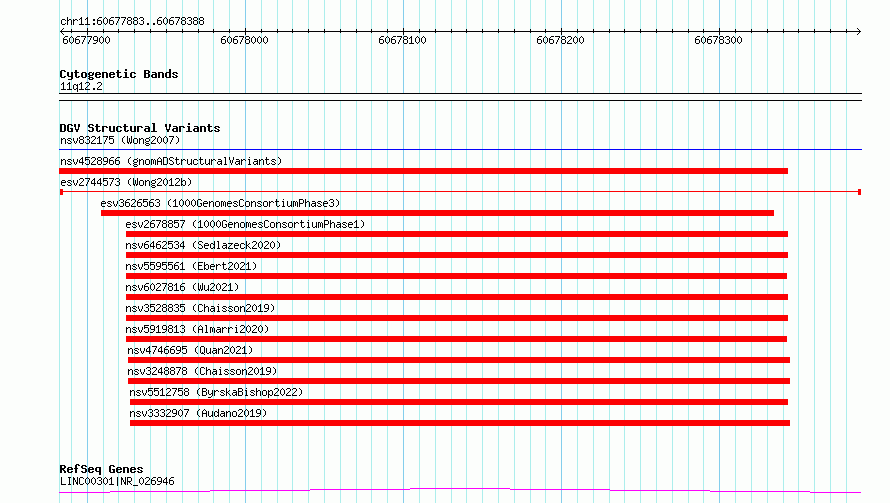Select variant nsv6462534 (Sedlazeck2020) label
Image resolution: width=890 pixels, height=503 pixels.
[203, 245]
